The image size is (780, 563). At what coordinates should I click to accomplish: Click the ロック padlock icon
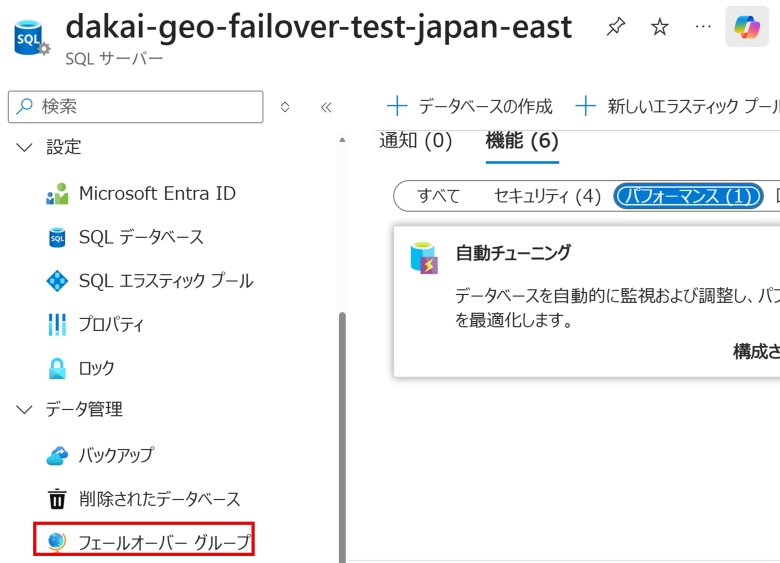click(x=57, y=369)
